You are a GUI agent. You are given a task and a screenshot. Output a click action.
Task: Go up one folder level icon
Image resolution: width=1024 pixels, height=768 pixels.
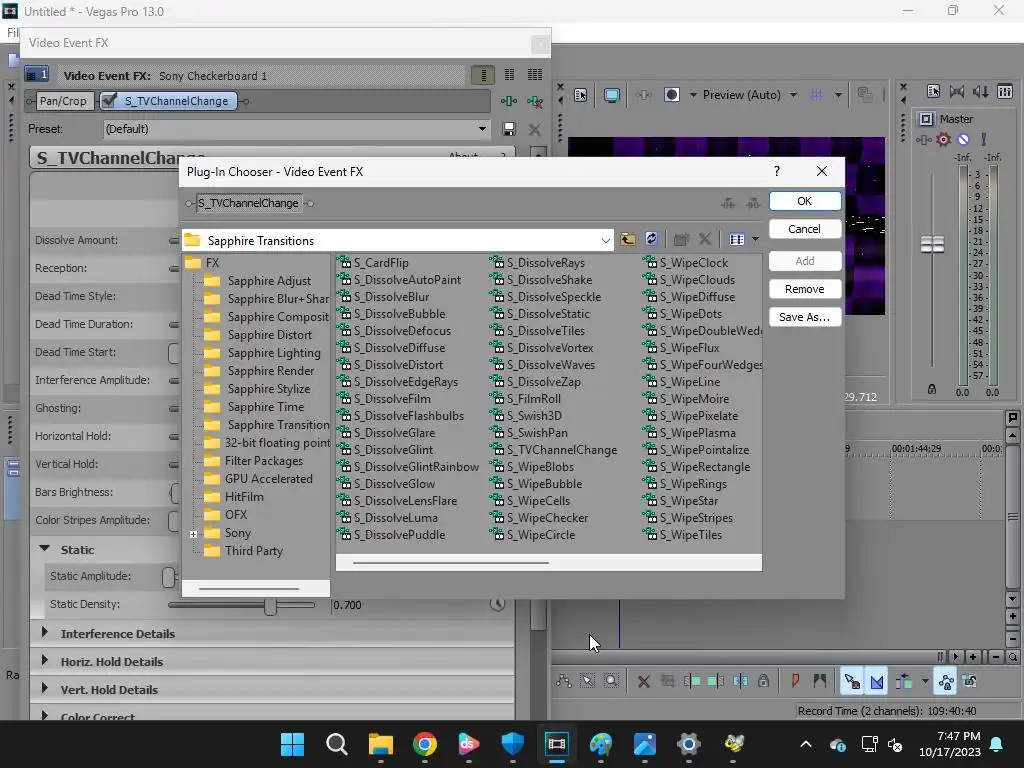(x=628, y=239)
